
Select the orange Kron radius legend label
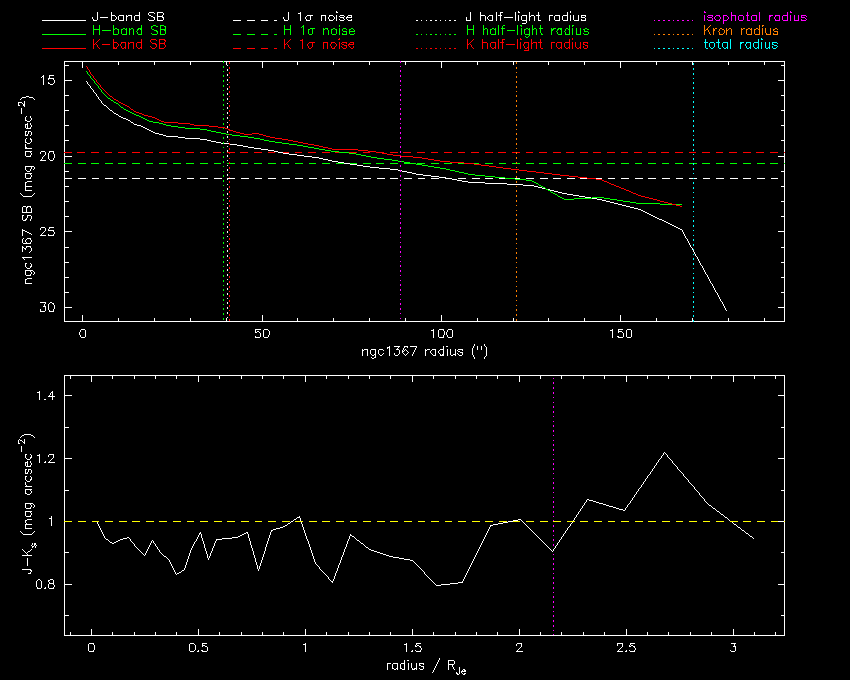(741, 32)
